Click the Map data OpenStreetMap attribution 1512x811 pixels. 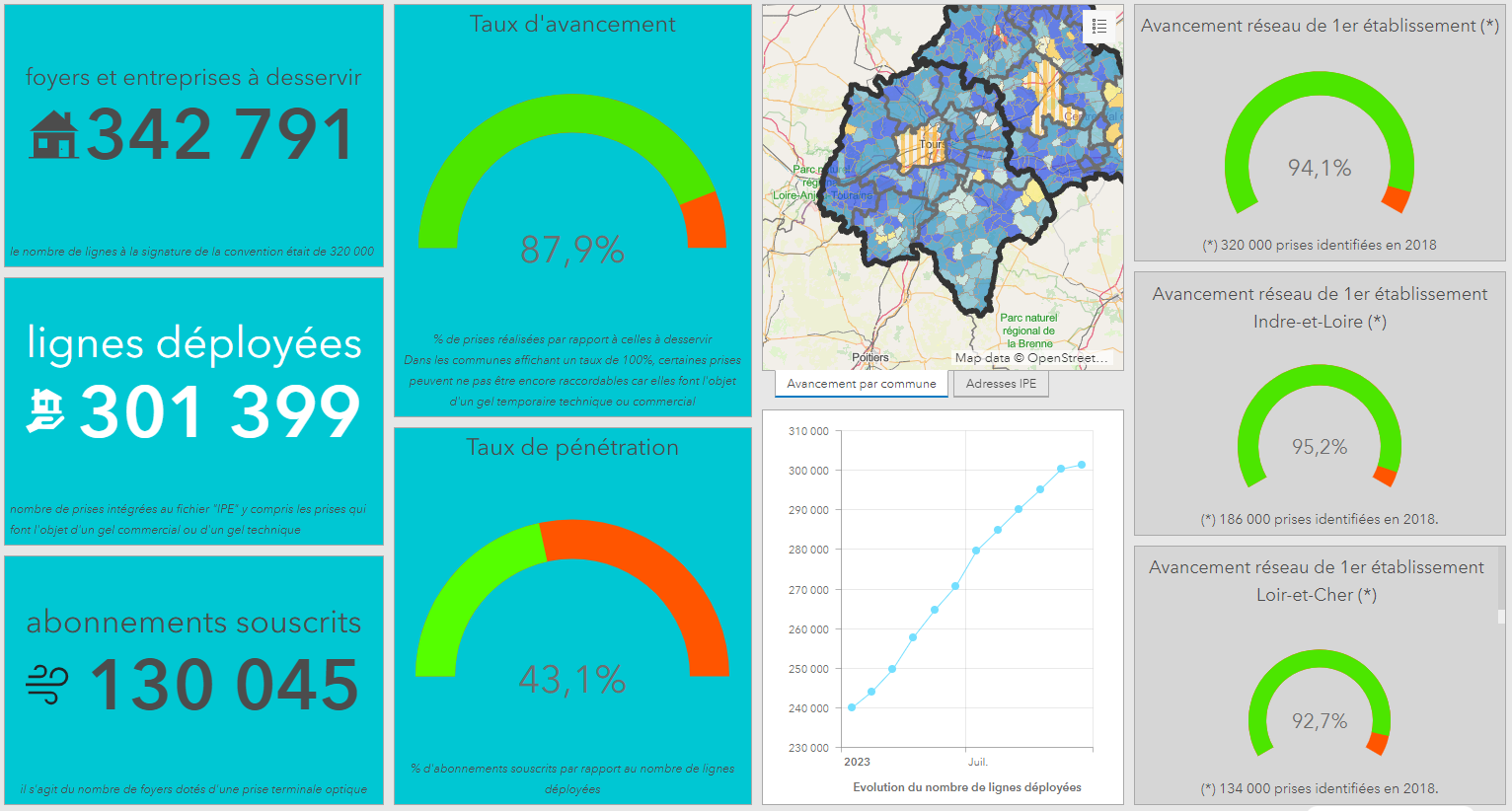(x=1030, y=358)
